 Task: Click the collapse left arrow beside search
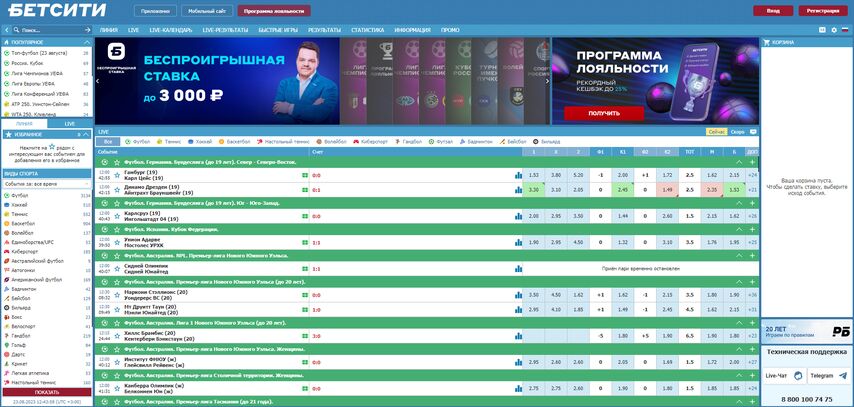(7, 30)
